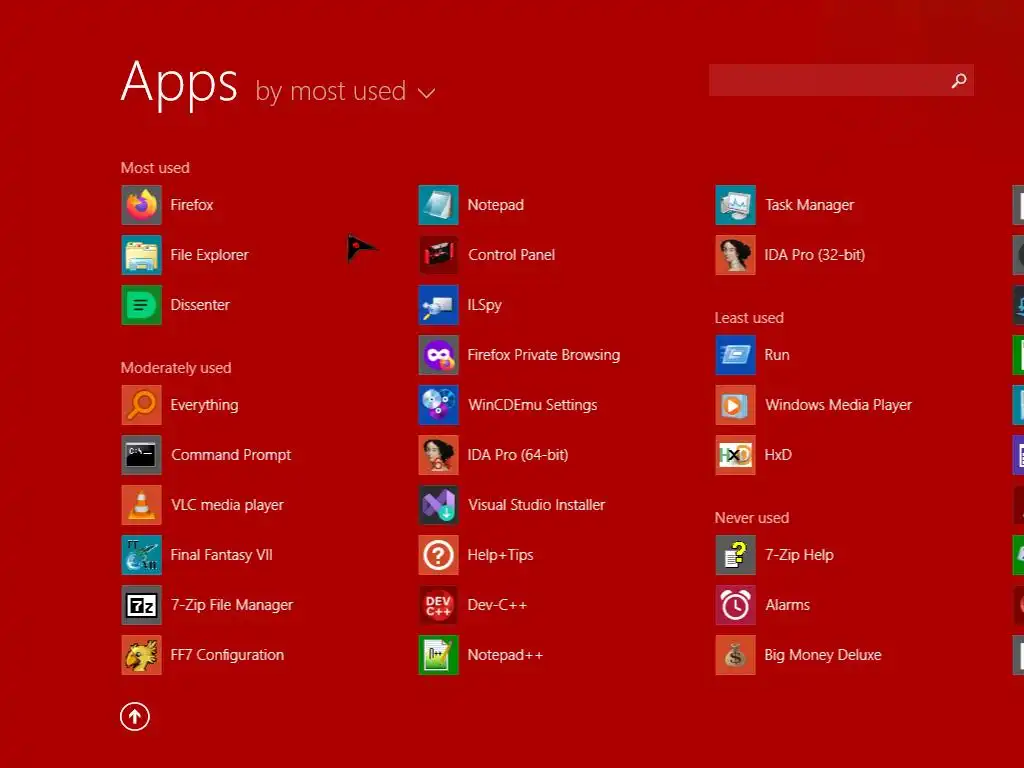Click the search magnifier button
Screen dimensions: 1024x768
(x=959, y=80)
